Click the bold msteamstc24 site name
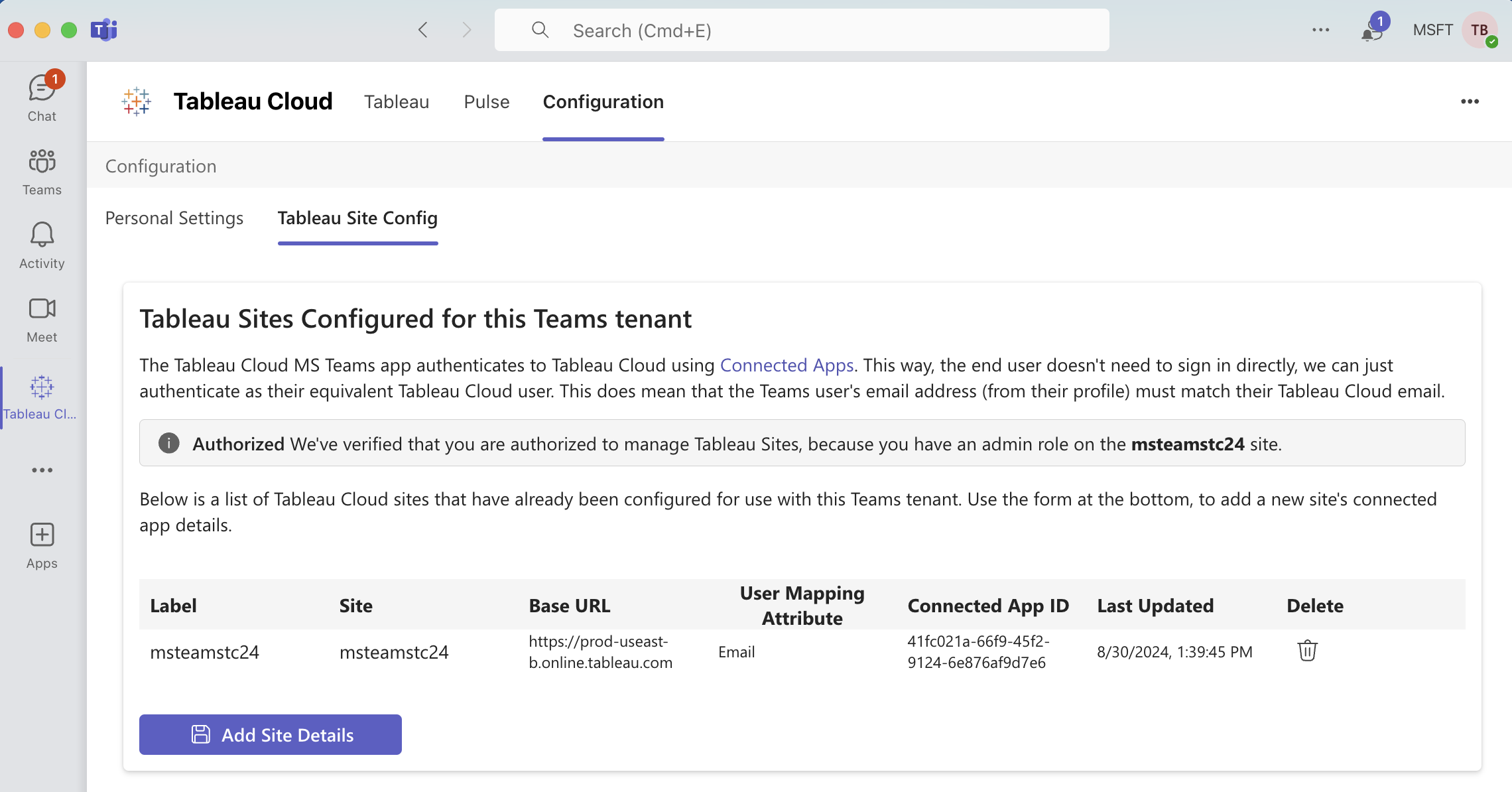The image size is (1512, 792). coord(1188,444)
